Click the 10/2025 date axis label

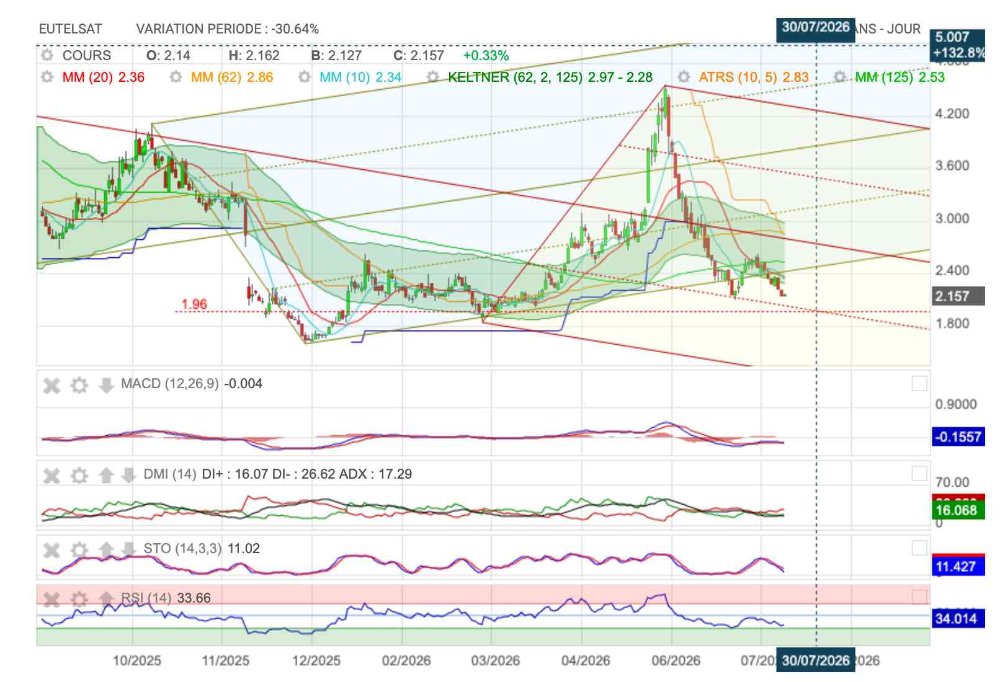136,661
